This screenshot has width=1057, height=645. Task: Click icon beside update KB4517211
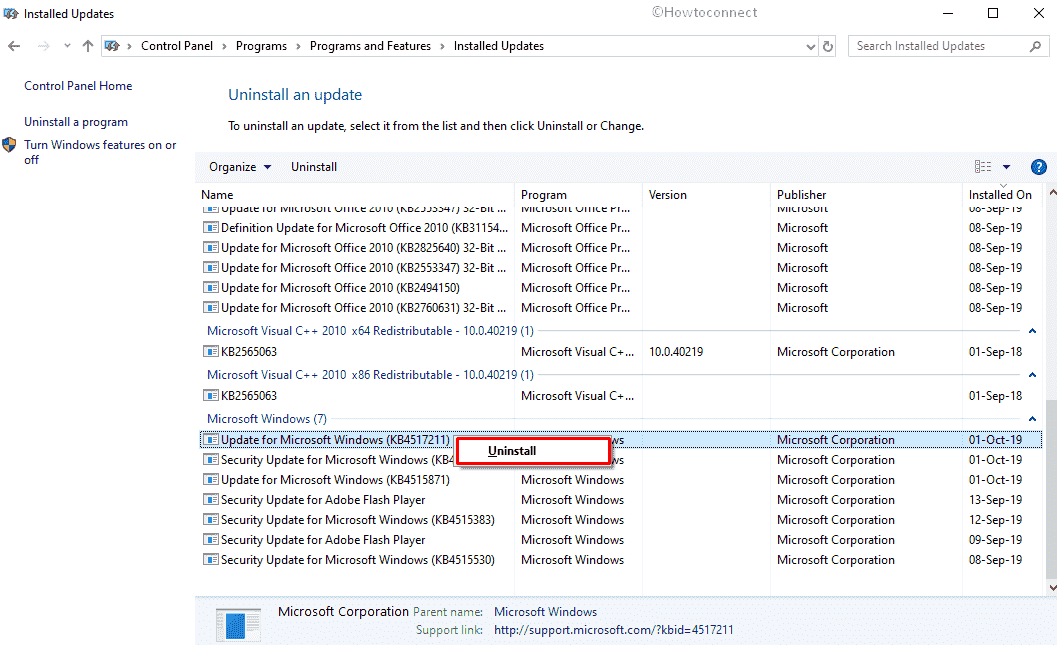pyautogui.click(x=211, y=439)
